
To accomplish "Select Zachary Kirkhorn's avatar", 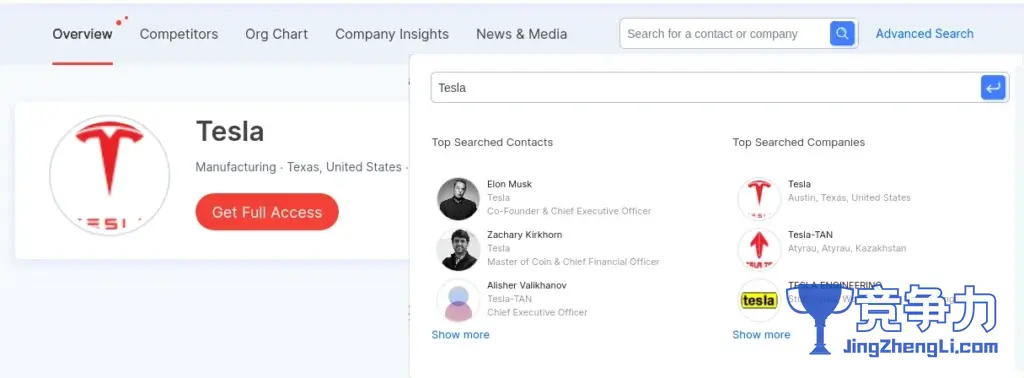I will [x=458, y=249].
